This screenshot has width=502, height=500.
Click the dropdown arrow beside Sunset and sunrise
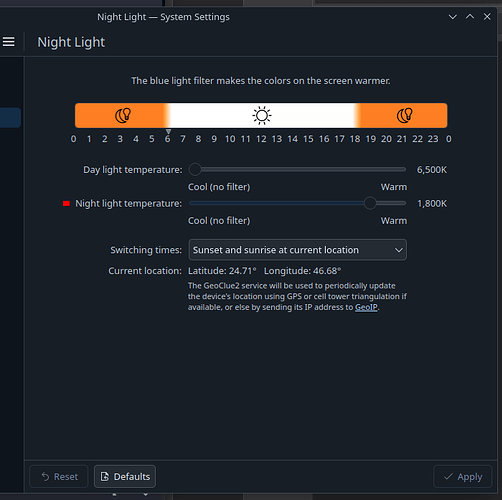click(x=398, y=250)
